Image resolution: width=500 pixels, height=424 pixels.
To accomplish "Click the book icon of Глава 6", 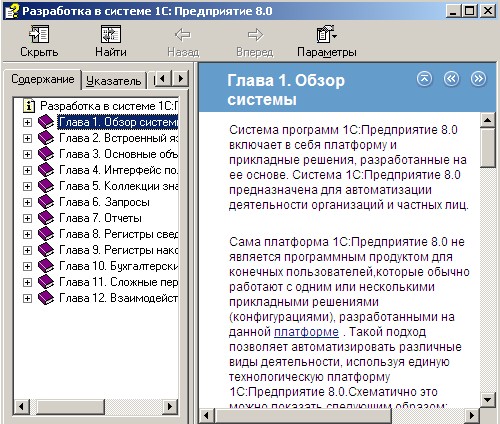I will point(46,202).
